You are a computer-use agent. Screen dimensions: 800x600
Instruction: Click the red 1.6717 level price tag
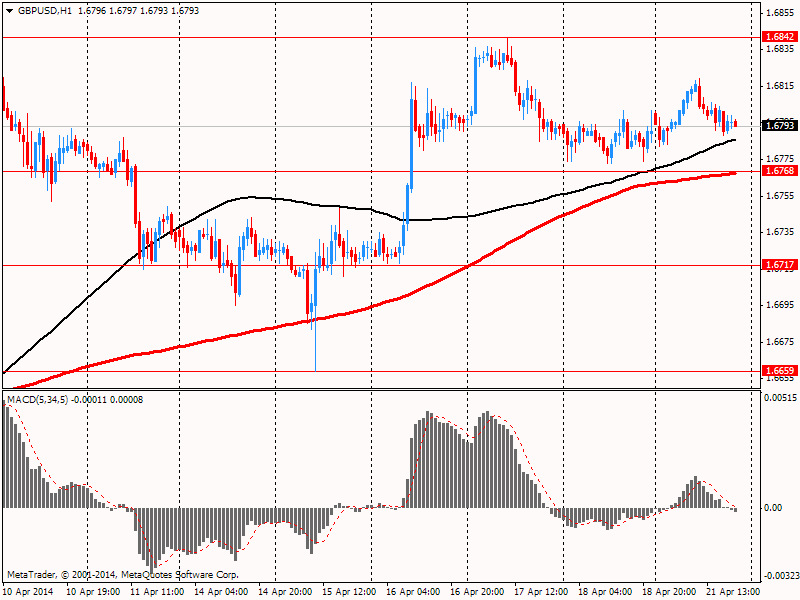point(780,264)
